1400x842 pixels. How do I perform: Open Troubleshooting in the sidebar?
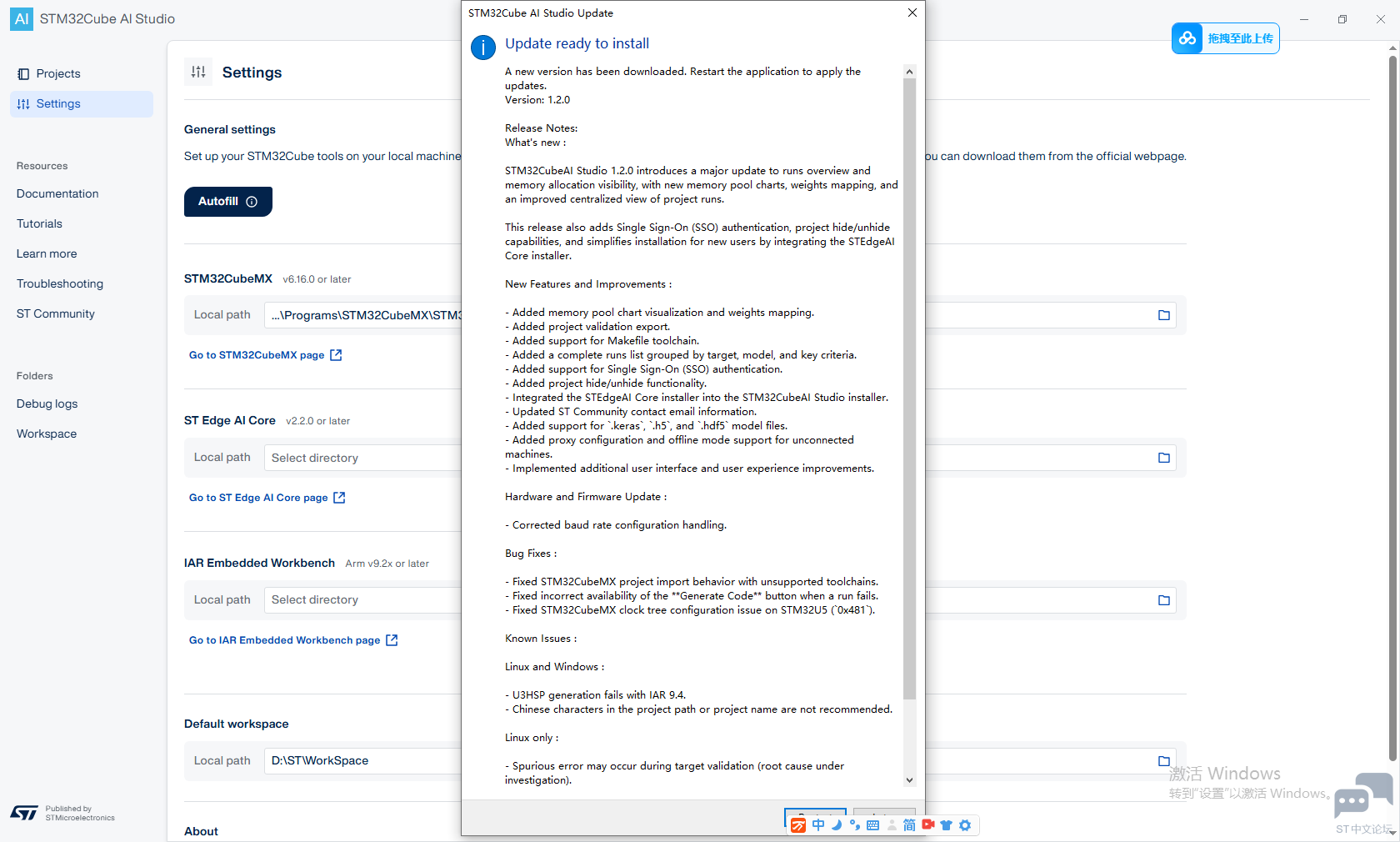click(60, 283)
